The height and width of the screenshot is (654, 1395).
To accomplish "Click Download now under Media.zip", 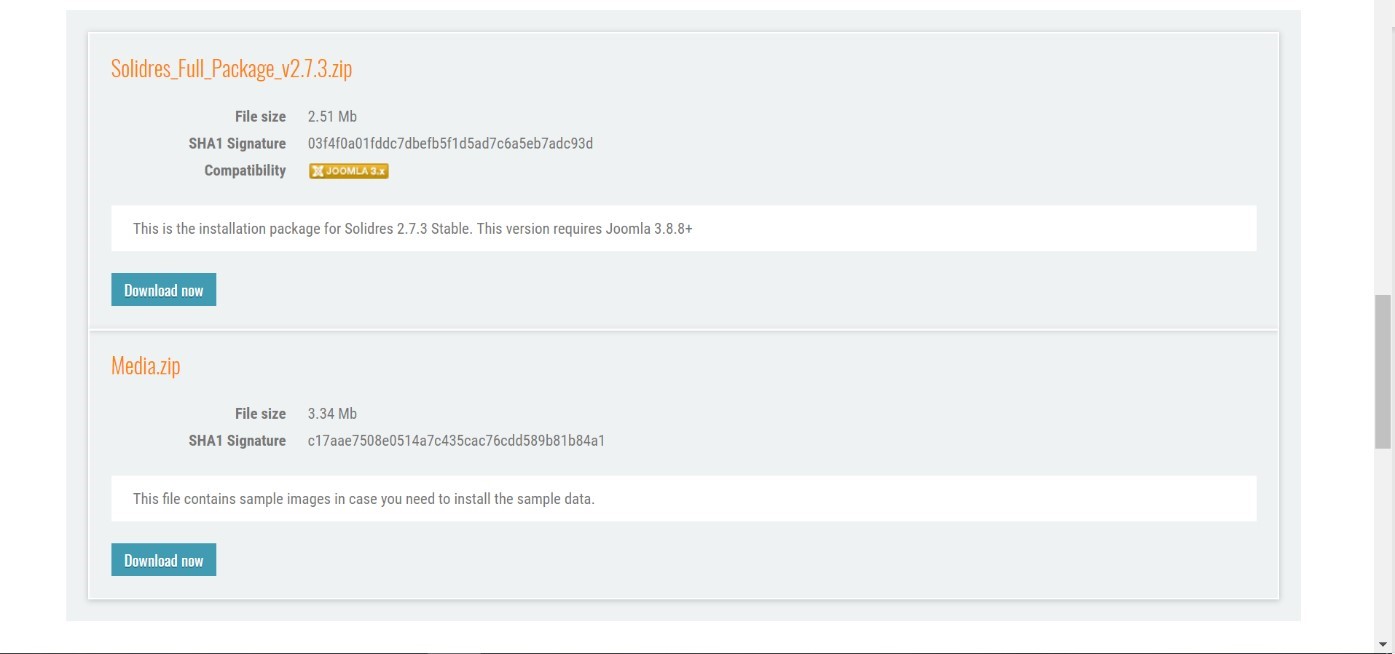I will [x=163, y=560].
